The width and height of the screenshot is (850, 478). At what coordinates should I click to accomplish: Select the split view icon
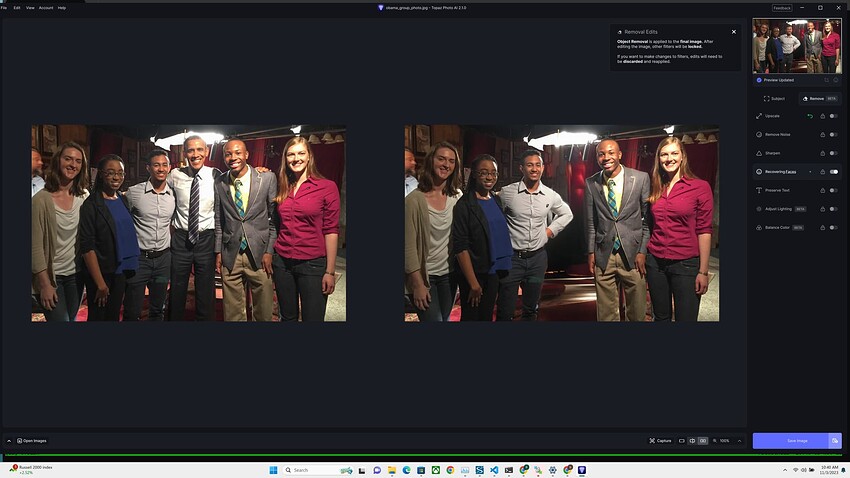pos(692,440)
